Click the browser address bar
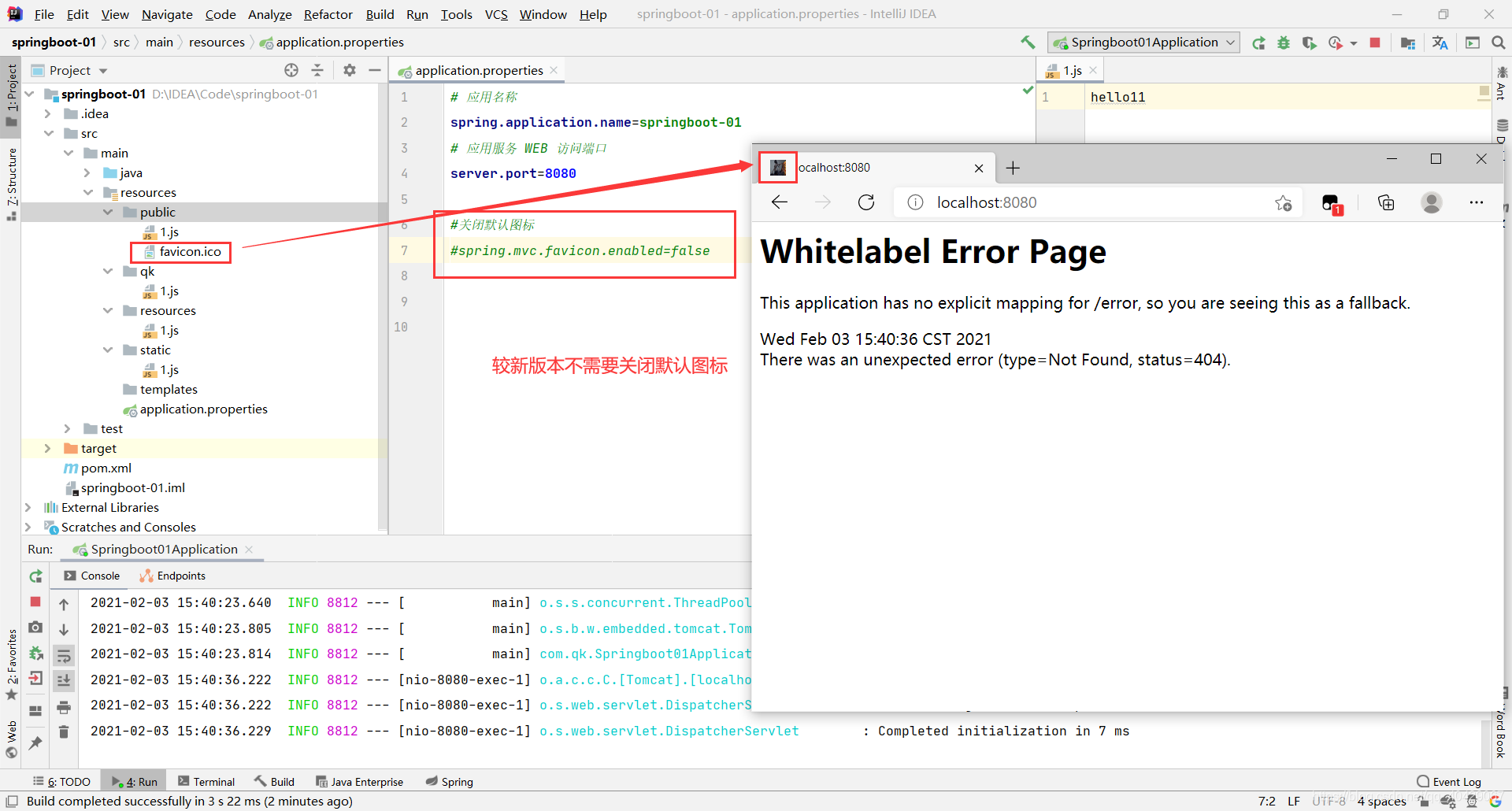1512x811 pixels. [x=1099, y=202]
